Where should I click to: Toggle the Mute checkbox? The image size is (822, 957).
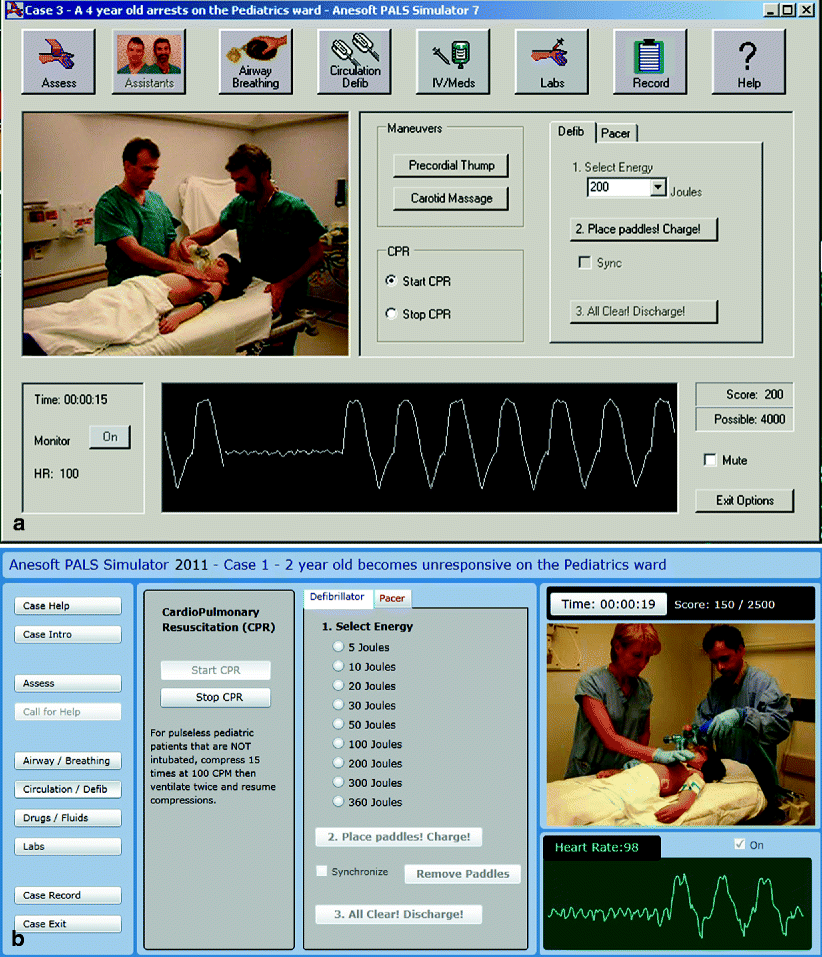[710, 461]
